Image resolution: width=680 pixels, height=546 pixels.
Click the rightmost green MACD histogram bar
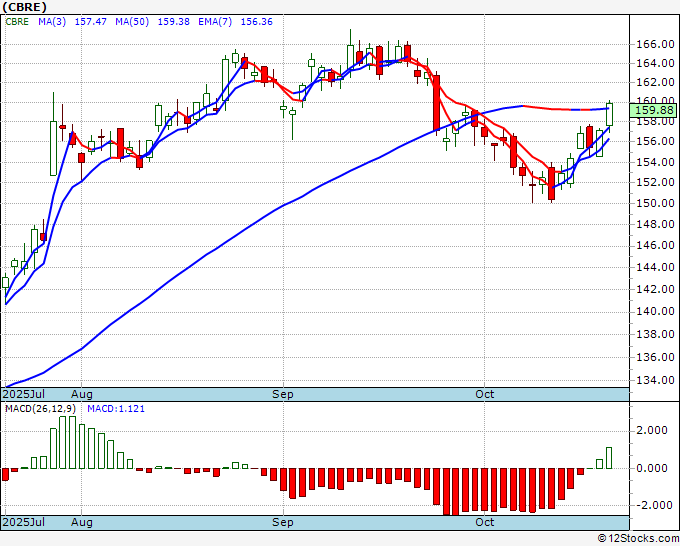tap(609, 458)
